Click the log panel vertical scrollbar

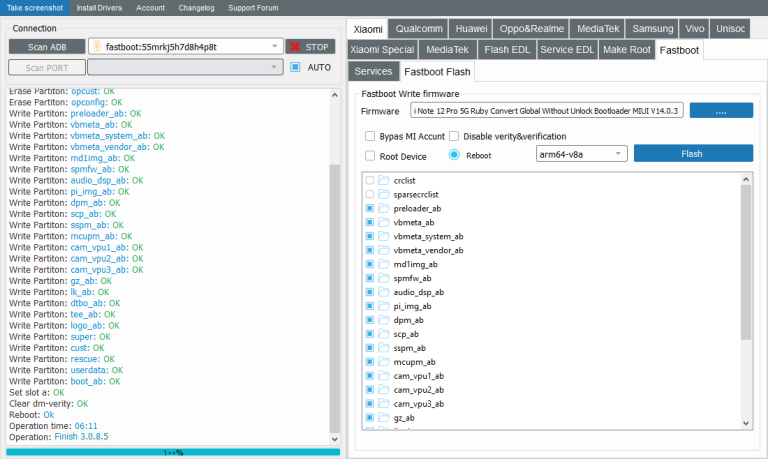tap(335, 299)
